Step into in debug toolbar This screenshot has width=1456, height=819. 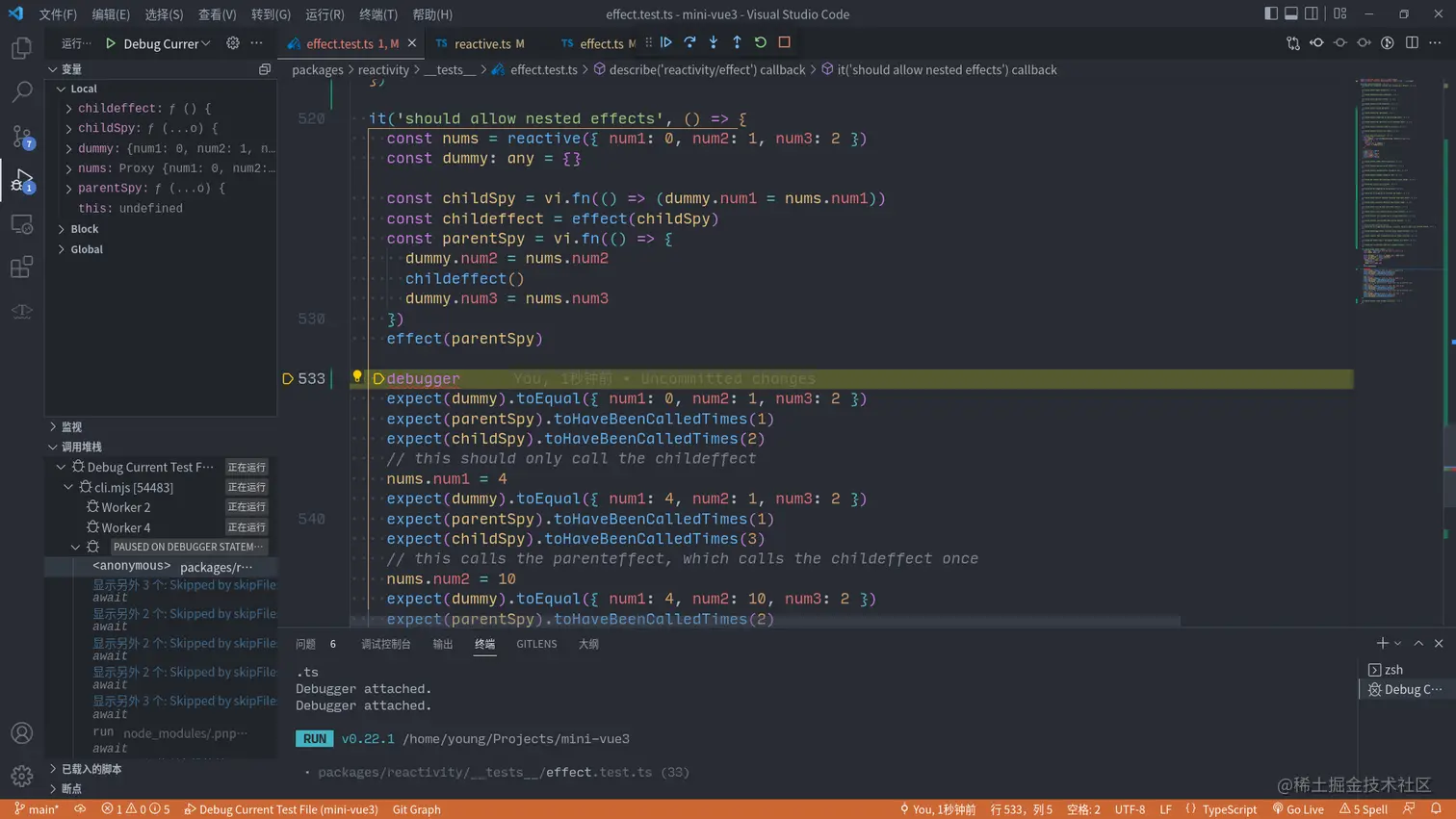point(714,42)
